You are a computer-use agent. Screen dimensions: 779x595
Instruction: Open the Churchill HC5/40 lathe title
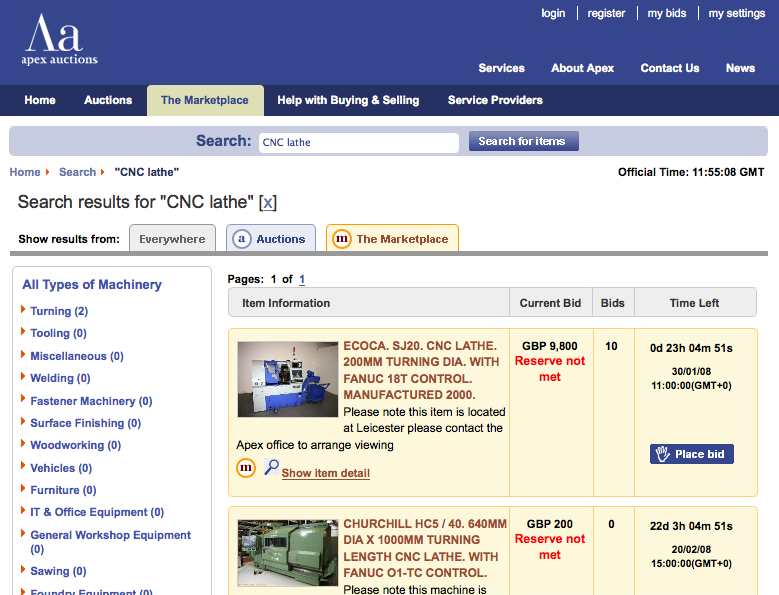(x=425, y=548)
